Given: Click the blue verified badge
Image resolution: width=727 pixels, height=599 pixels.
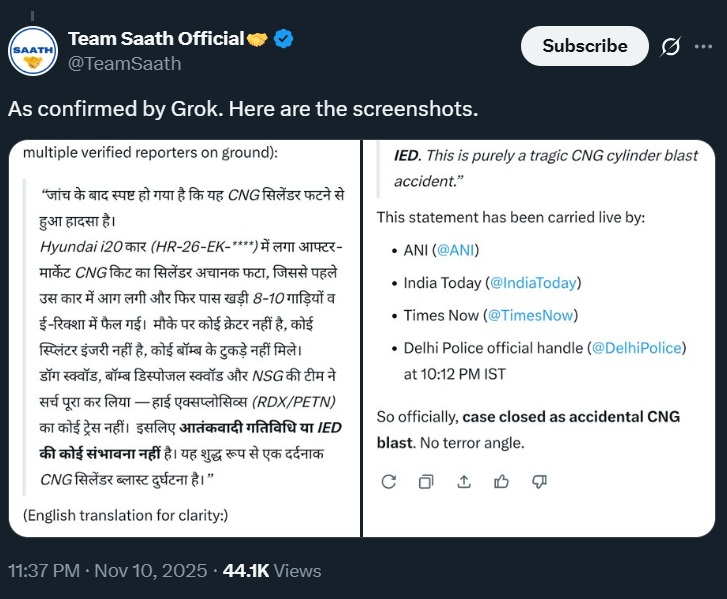Looking at the screenshot, I should click(x=283, y=39).
